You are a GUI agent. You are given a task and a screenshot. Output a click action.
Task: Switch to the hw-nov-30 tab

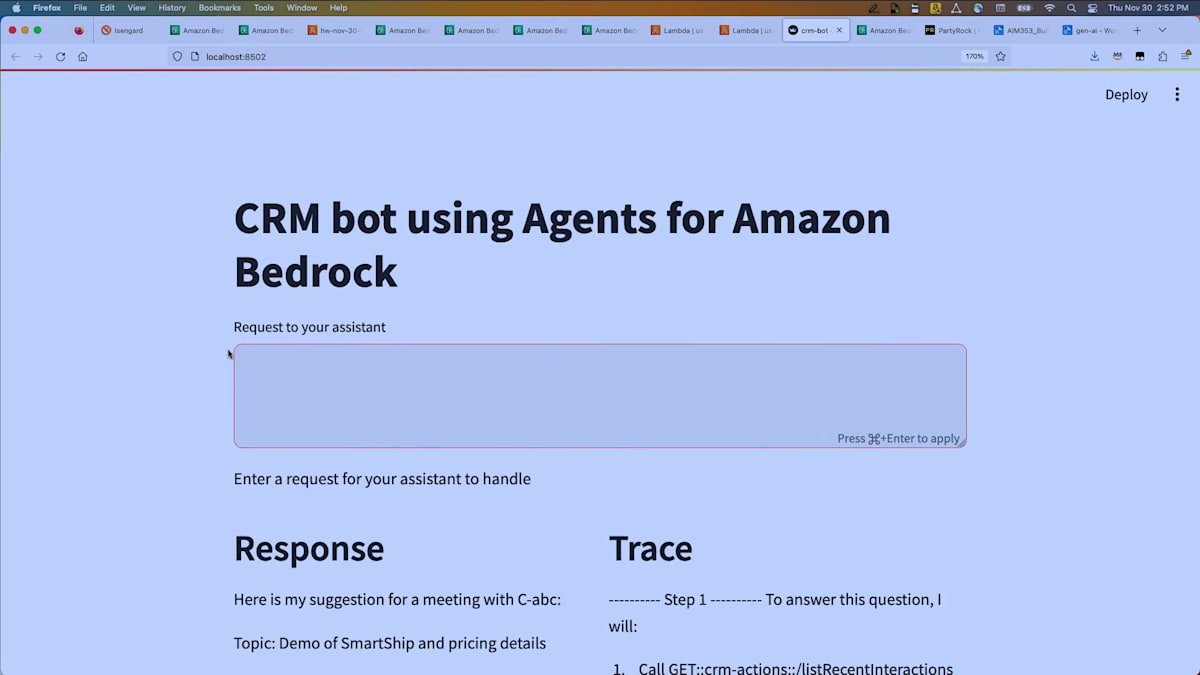[x=334, y=30]
